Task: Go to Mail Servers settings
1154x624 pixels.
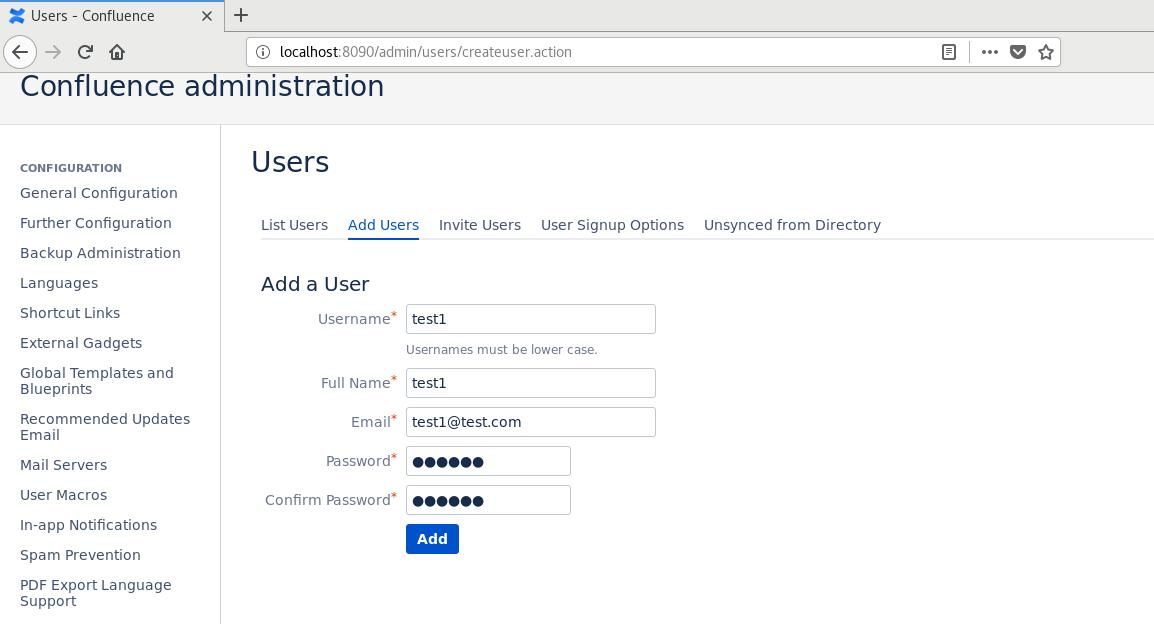Action: tap(63, 465)
